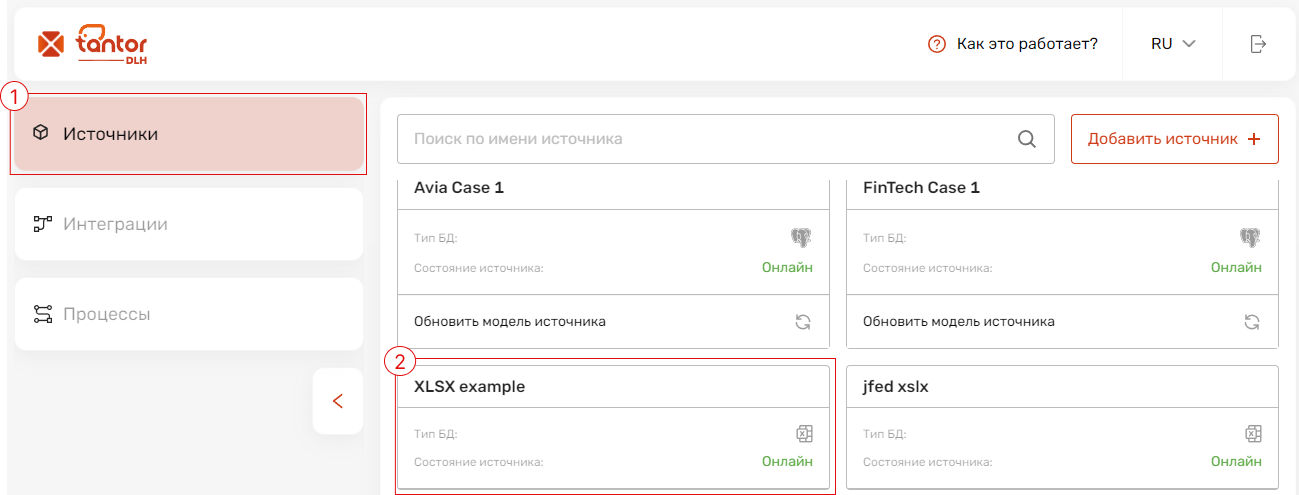Screen dimensions: 1299x495
Task: Click the Tantor DLH logo
Action: (x=92, y=44)
